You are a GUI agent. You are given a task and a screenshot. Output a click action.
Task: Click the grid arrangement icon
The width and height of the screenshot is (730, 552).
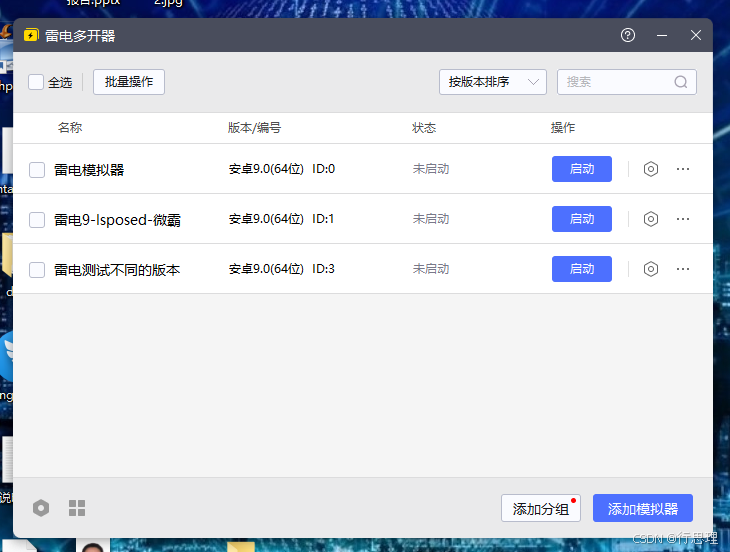77,508
